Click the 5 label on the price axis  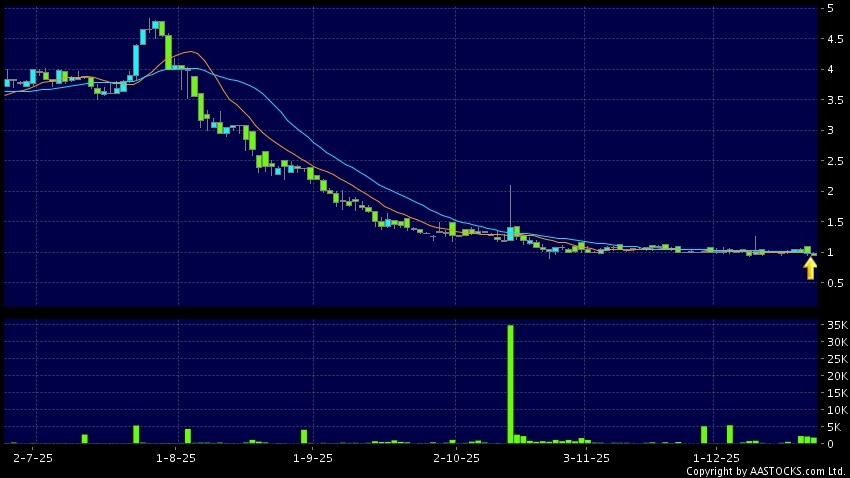(829, 8)
